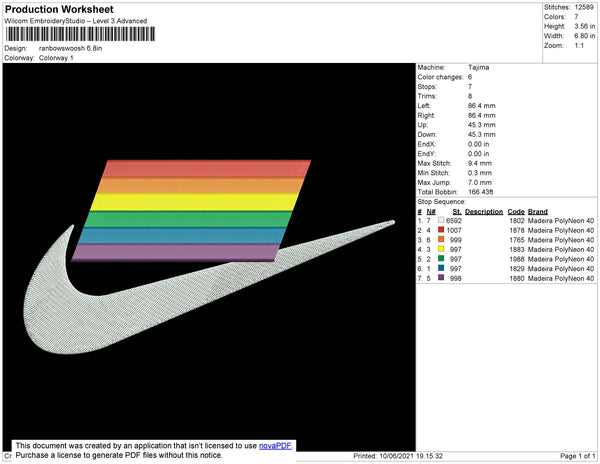Select the red thread color swatch
Viewport: 600px width, 464px height.
(x=441, y=230)
